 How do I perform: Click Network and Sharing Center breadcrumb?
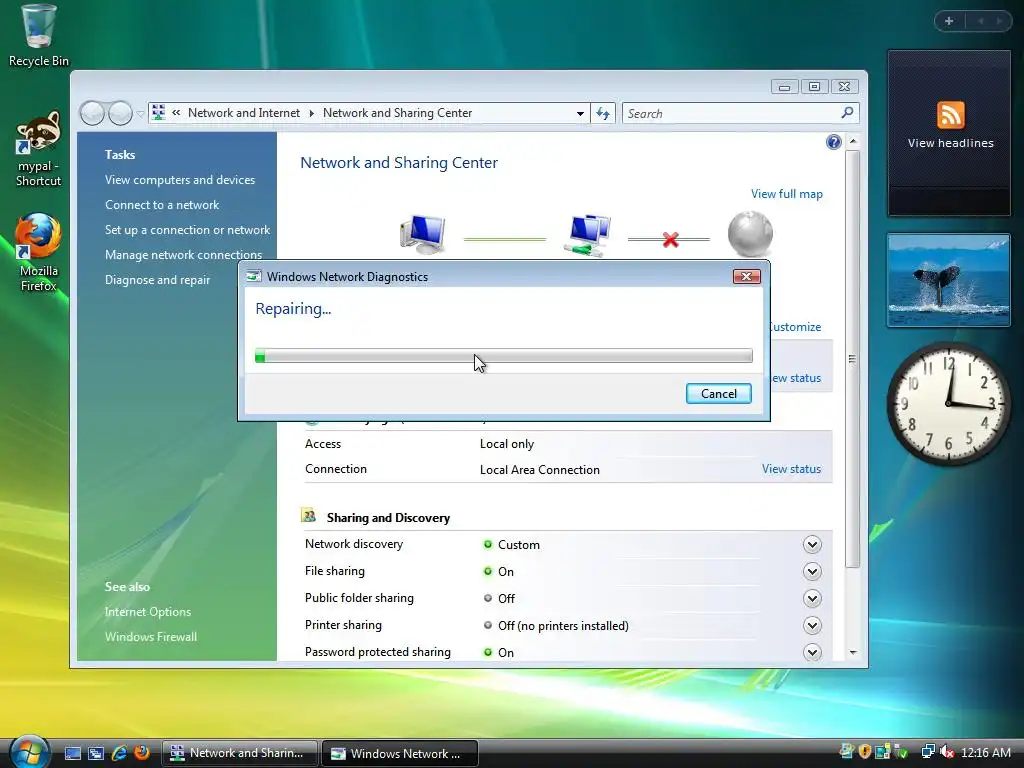[397, 113]
